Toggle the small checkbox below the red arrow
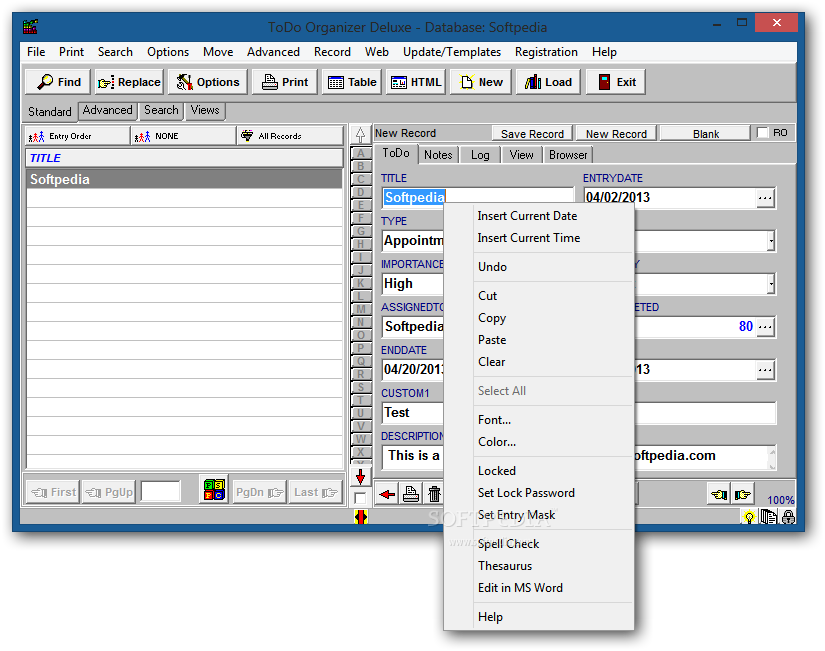Viewport: 825px width, 651px height. tap(360, 497)
